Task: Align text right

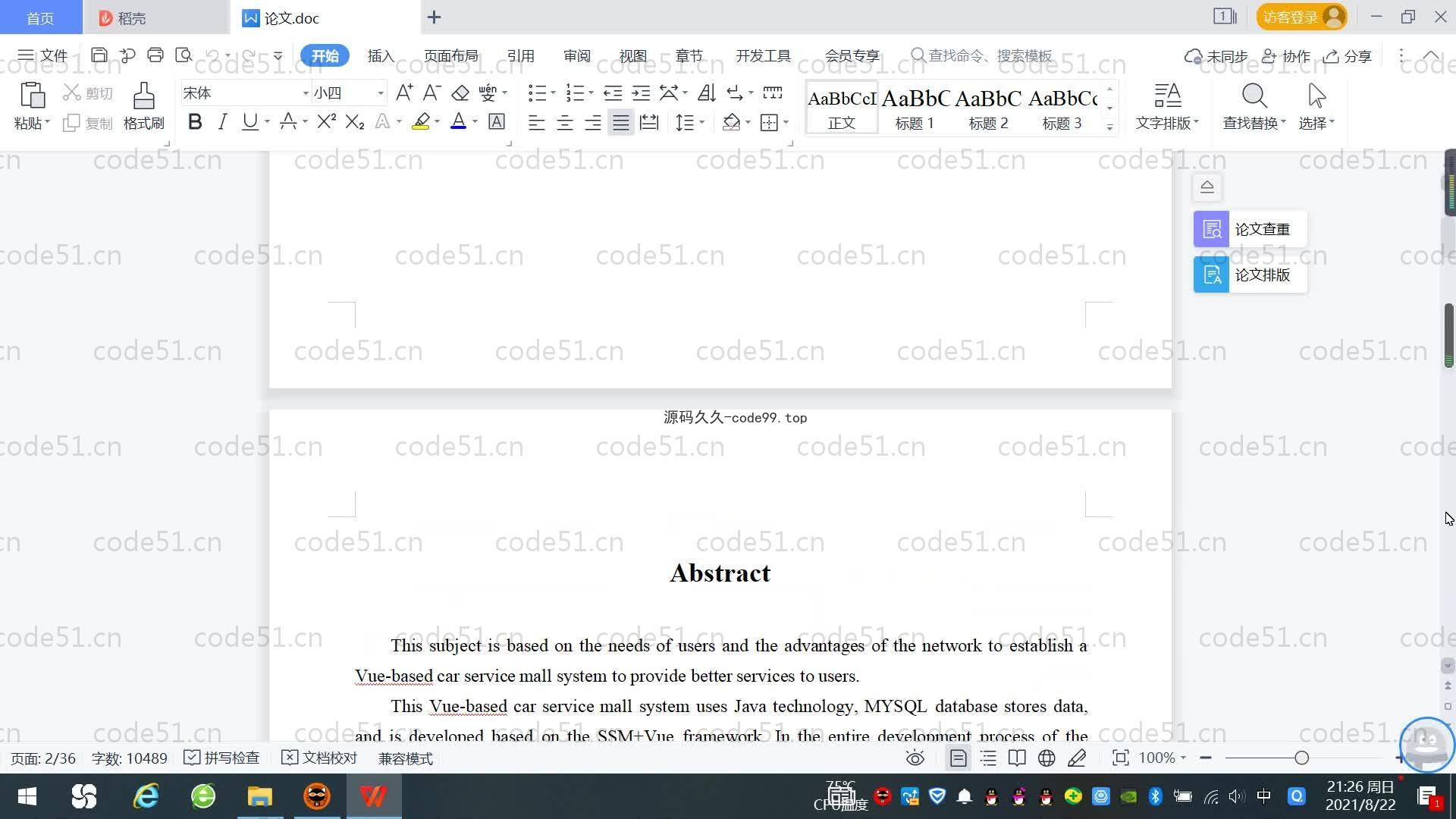Action: click(x=593, y=122)
